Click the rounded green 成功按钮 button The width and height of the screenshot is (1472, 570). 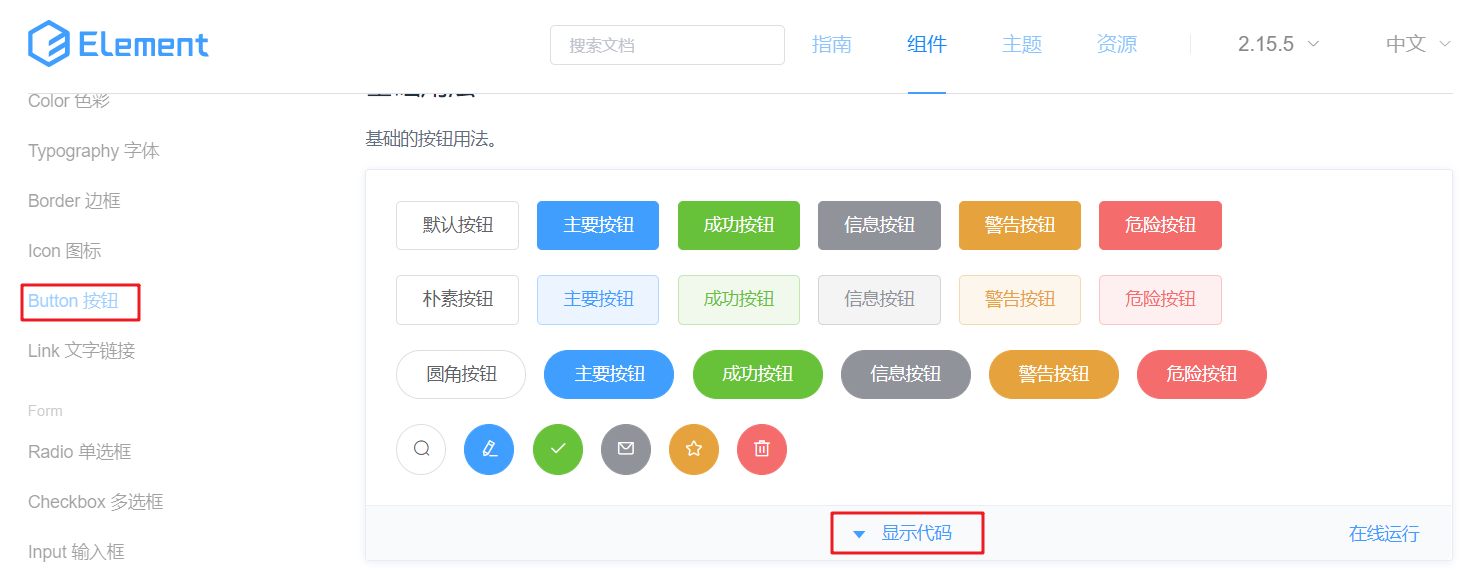coord(757,374)
